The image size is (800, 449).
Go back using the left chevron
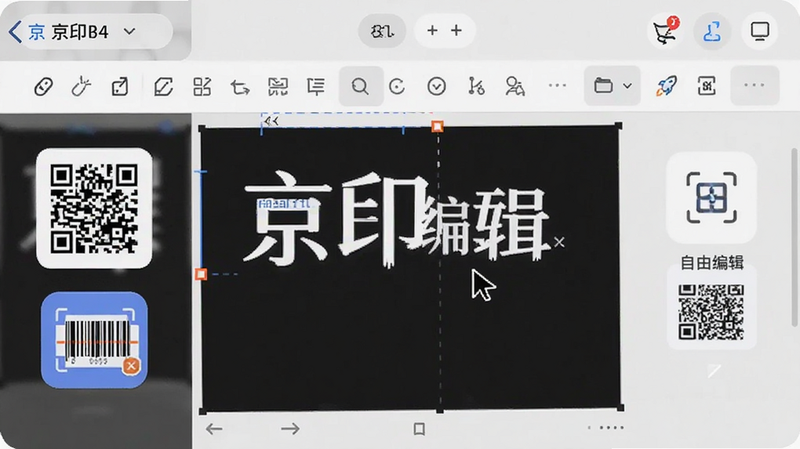pos(15,32)
